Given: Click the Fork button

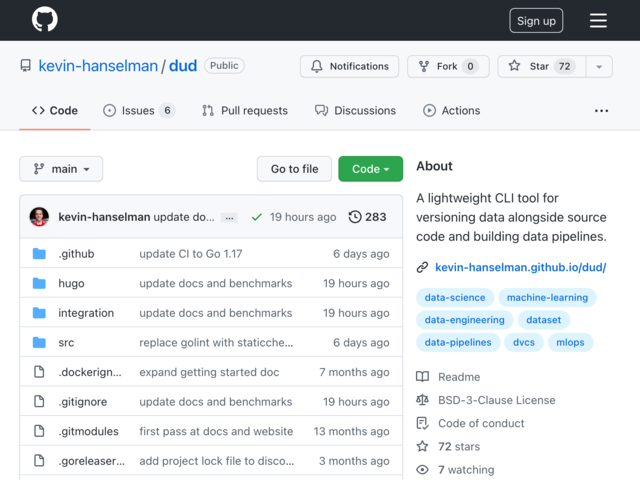Looking at the screenshot, I should point(448,67).
